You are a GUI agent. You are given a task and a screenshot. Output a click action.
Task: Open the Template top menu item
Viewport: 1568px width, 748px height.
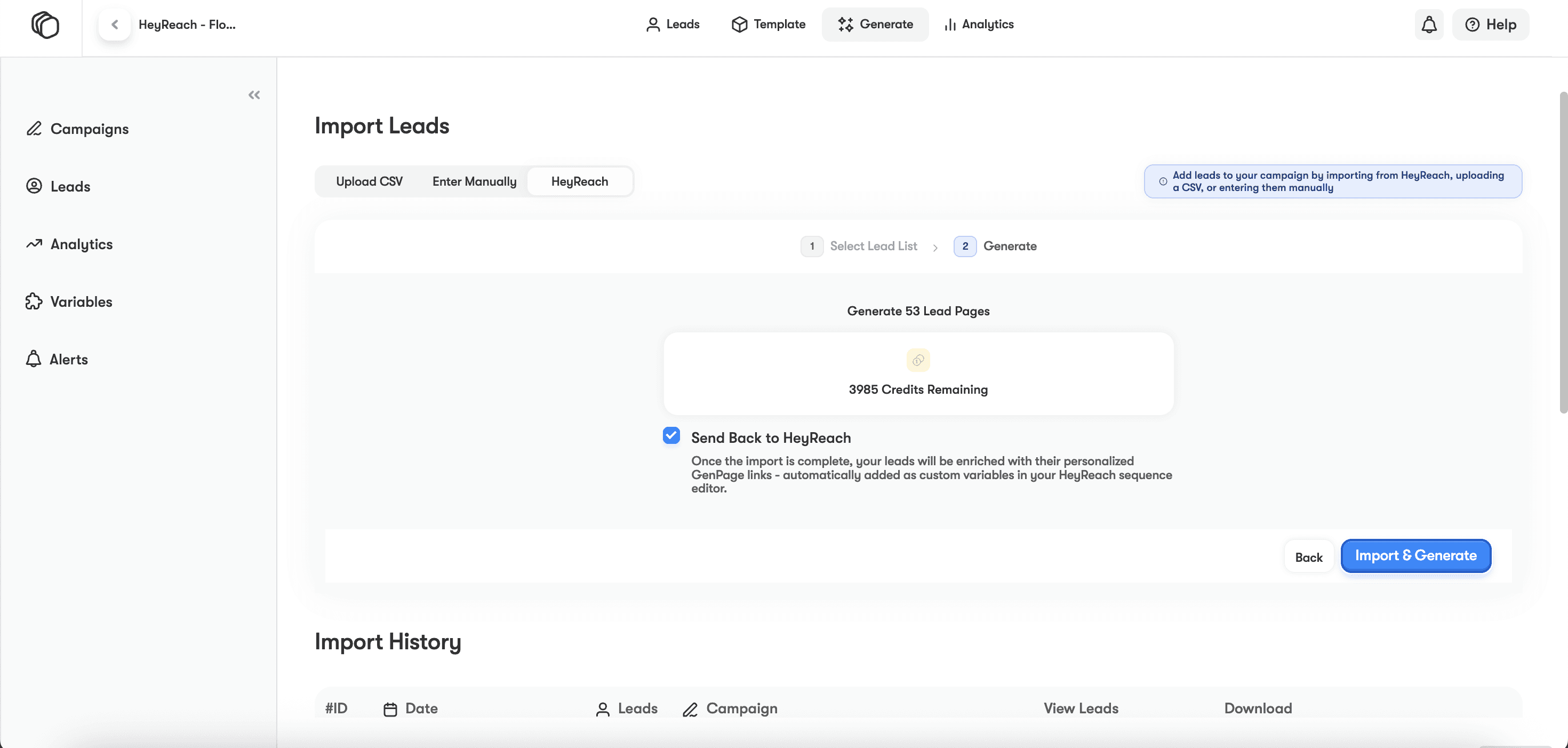click(x=768, y=25)
